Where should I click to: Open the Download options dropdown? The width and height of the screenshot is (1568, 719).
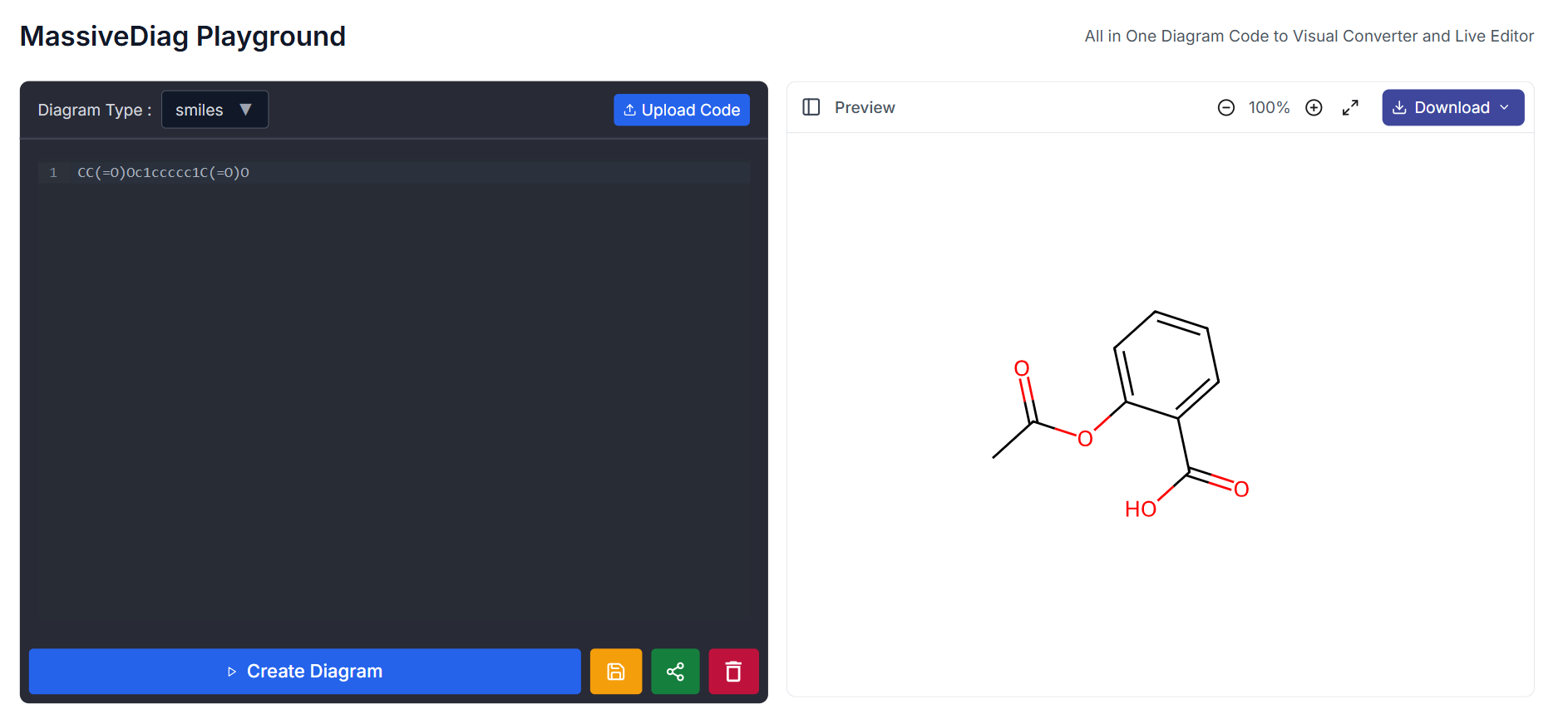point(1452,108)
